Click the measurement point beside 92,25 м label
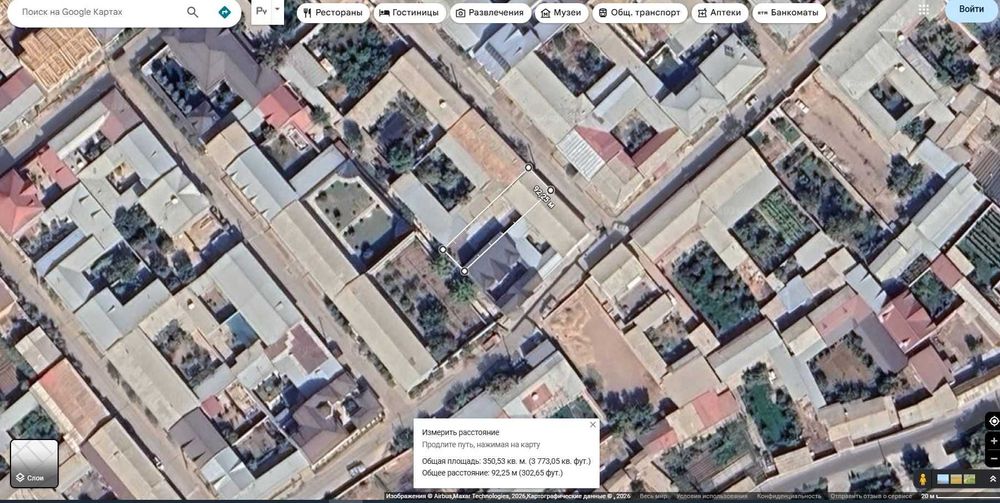The height and width of the screenshot is (503, 1000). (x=551, y=190)
